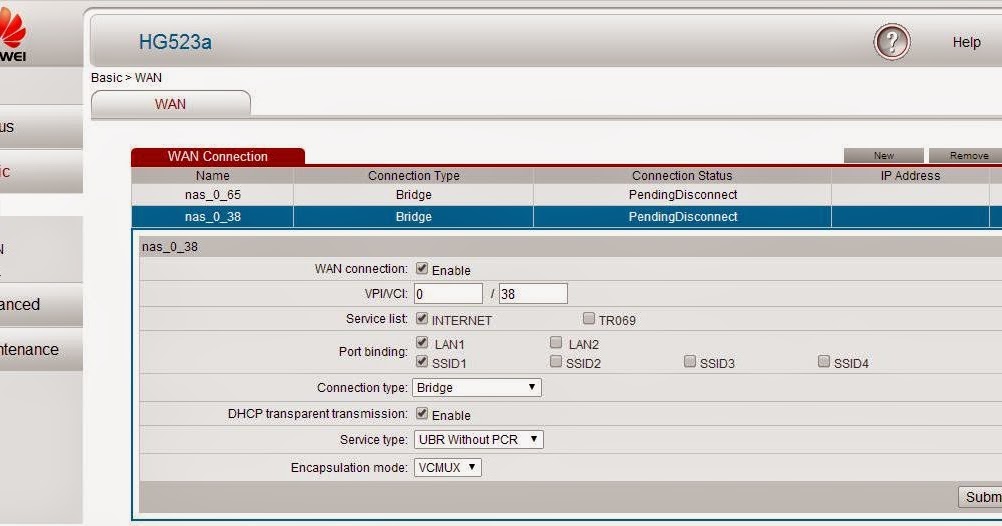Image resolution: width=1002 pixels, height=526 pixels.
Task: Toggle LAN1 port binding checkbox
Action: coord(422,343)
